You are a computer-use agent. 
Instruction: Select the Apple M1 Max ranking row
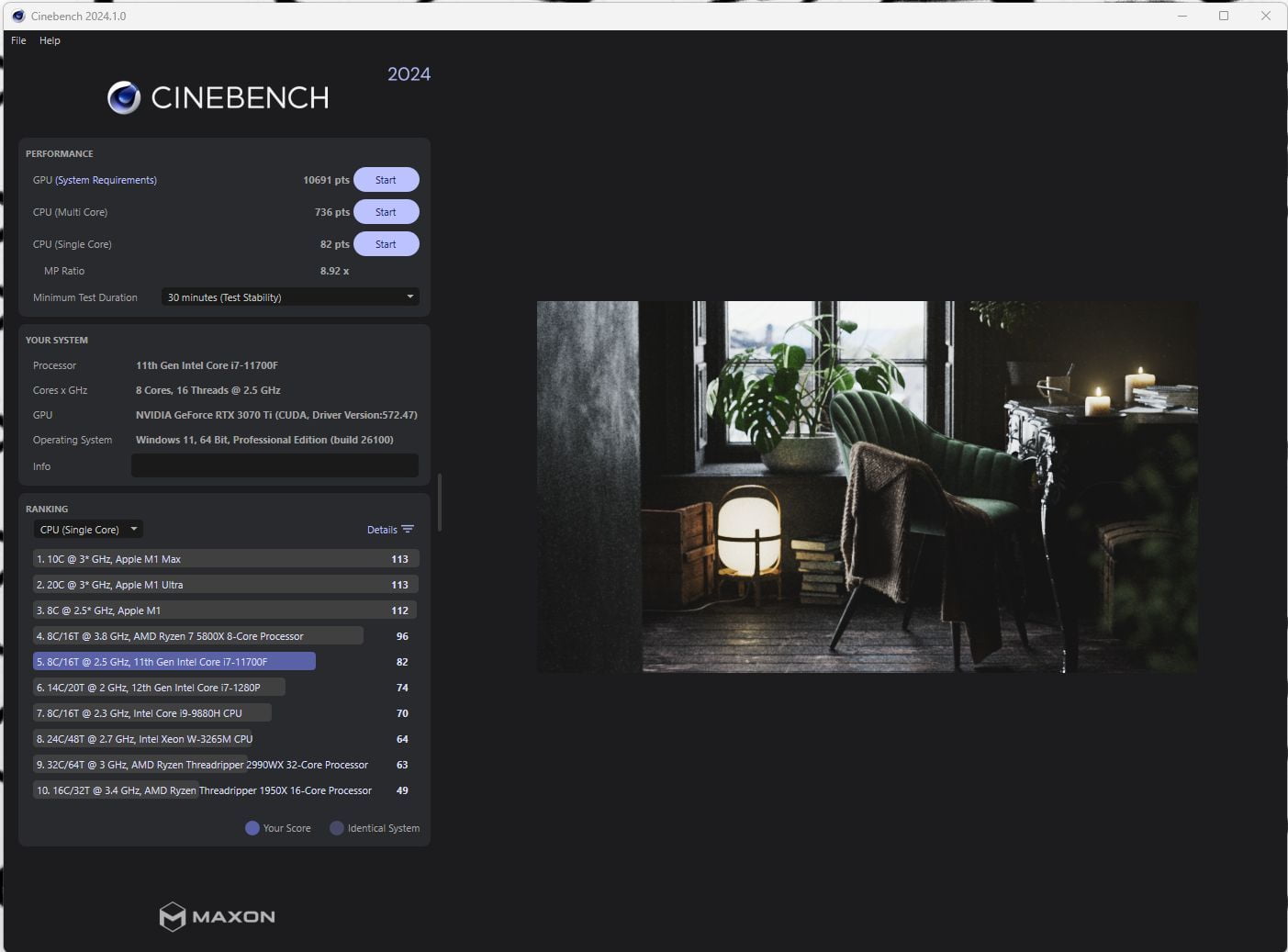(226, 559)
